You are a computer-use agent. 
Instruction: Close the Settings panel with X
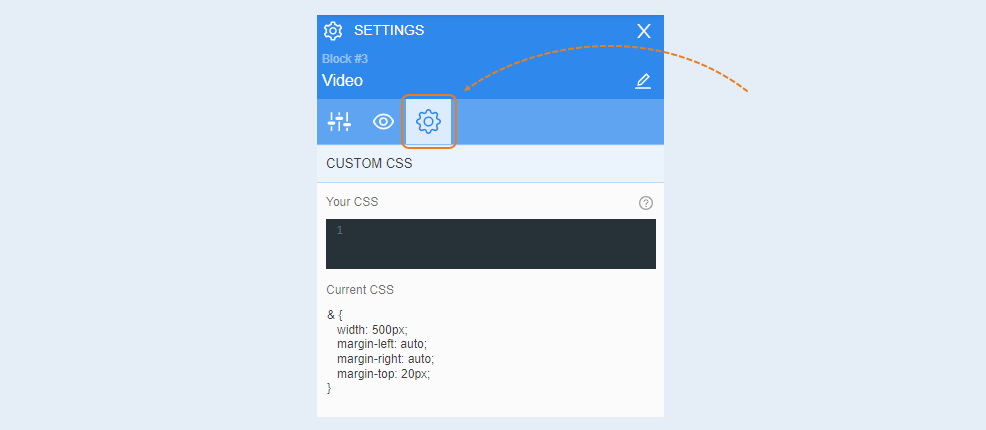click(x=643, y=31)
